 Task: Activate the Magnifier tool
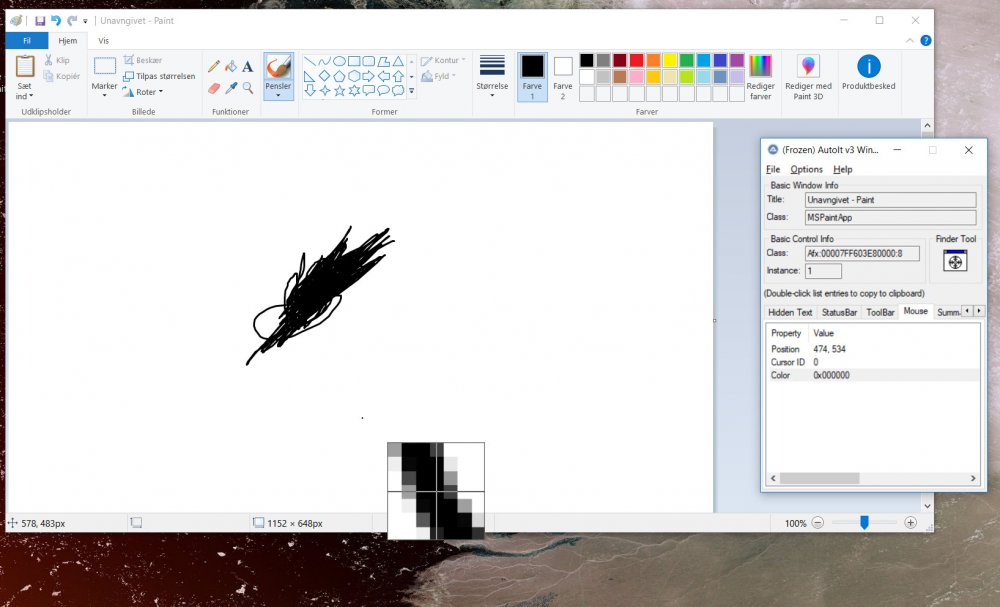pos(247,88)
